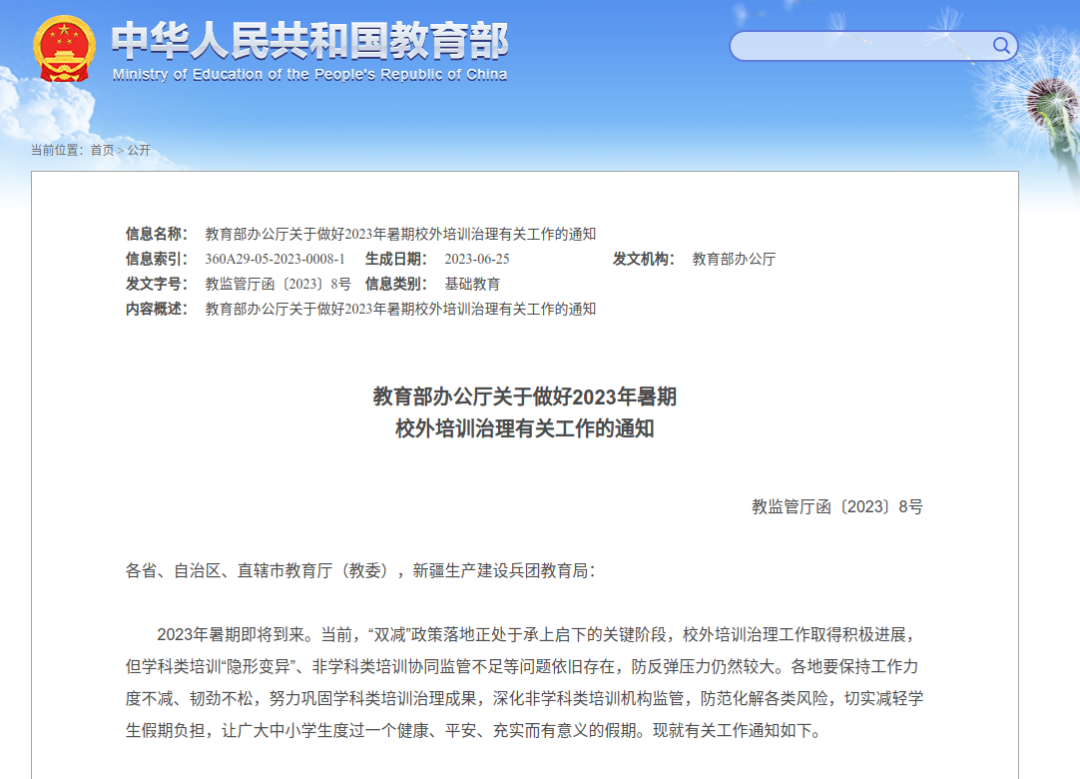Click 教育部办公厅 next to 发文机构
The width and height of the screenshot is (1080, 779).
pos(734,259)
